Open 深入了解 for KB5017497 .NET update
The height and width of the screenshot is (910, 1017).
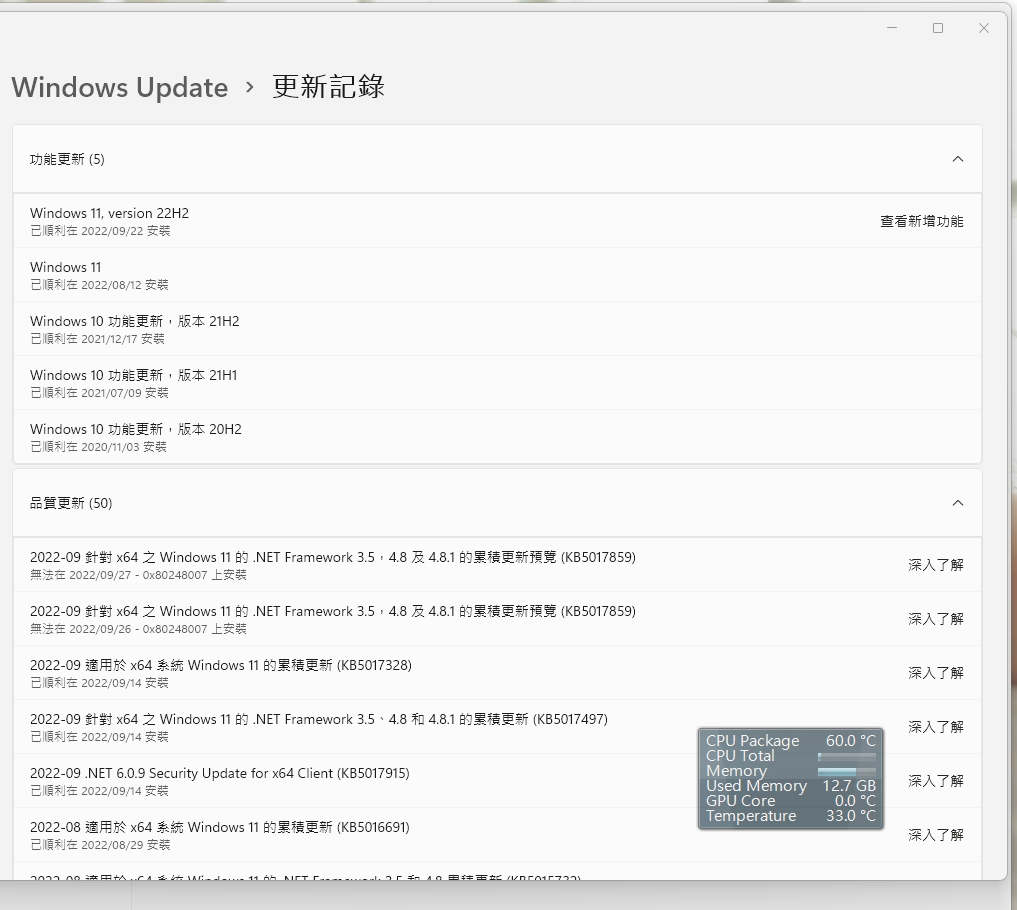coord(935,726)
